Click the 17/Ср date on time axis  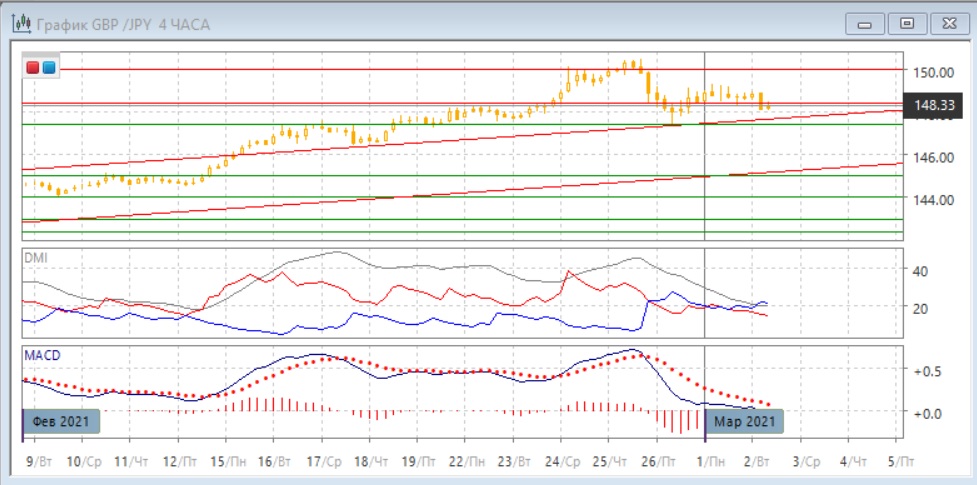(x=322, y=461)
